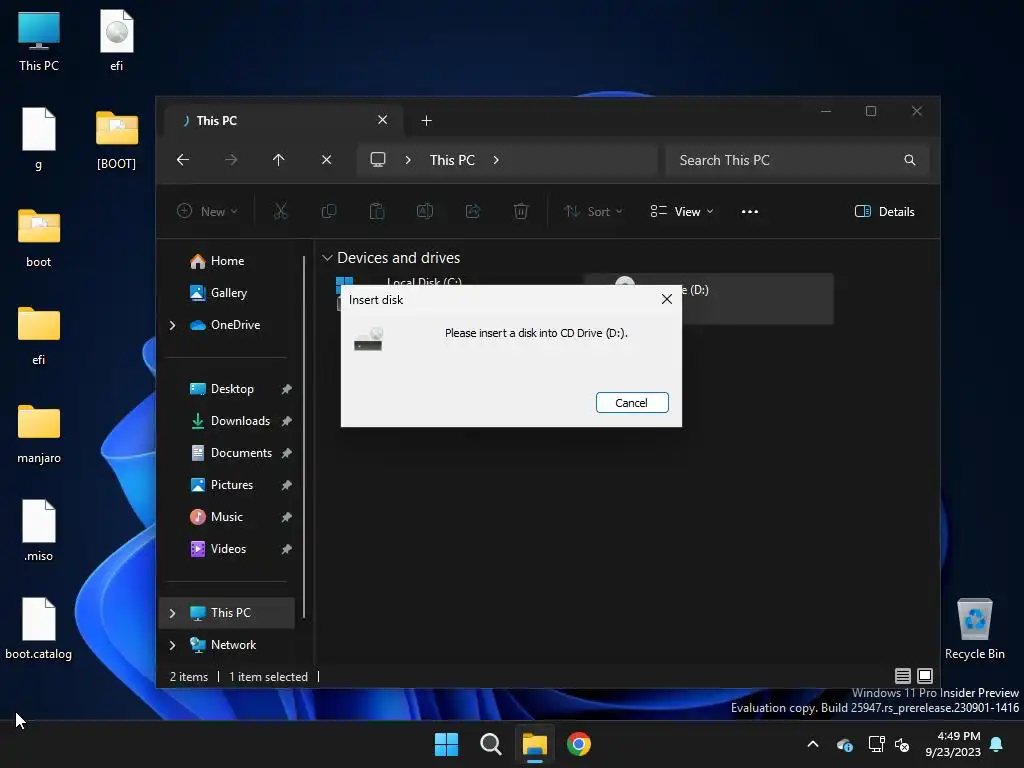1024x768 pixels.
Task: Expand the Network tree node
Action: click(x=172, y=645)
